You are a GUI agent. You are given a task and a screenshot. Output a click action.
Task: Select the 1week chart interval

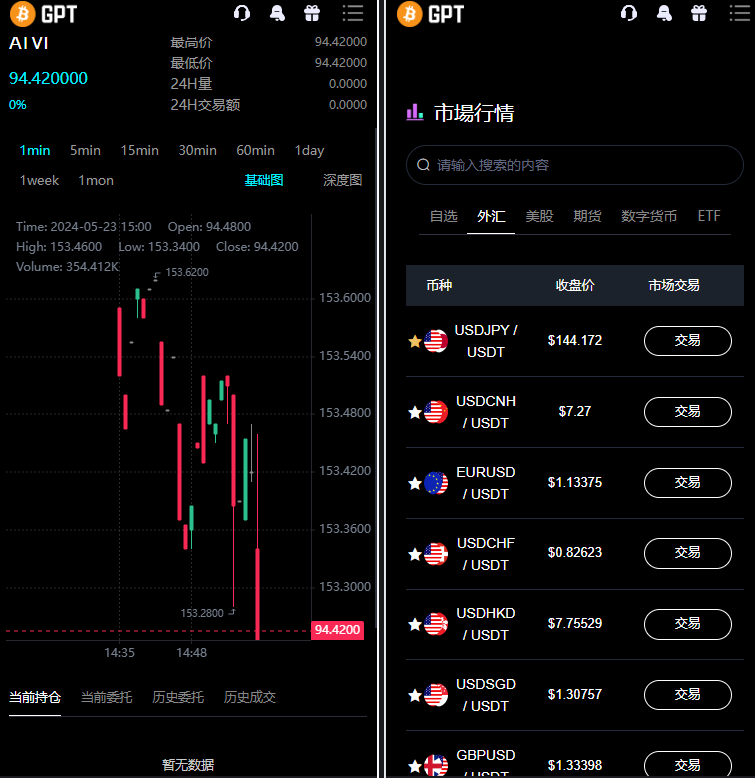[x=39, y=181]
